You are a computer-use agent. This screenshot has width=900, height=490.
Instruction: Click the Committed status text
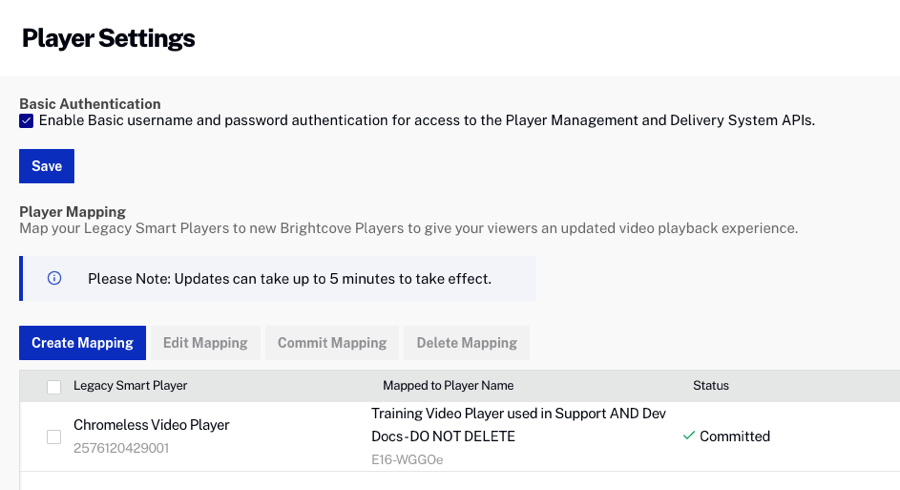pyautogui.click(x=735, y=436)
